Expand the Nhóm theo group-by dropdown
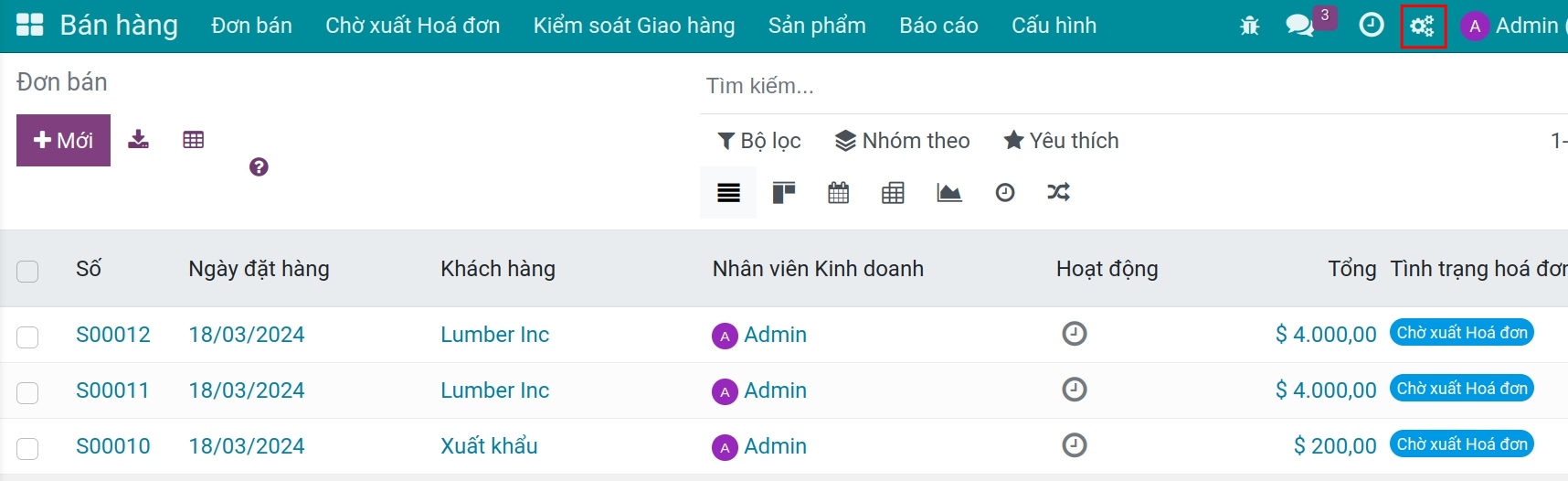Image resolution: width=1568 pixels, height=481 pixels. [x=903, y=141]
